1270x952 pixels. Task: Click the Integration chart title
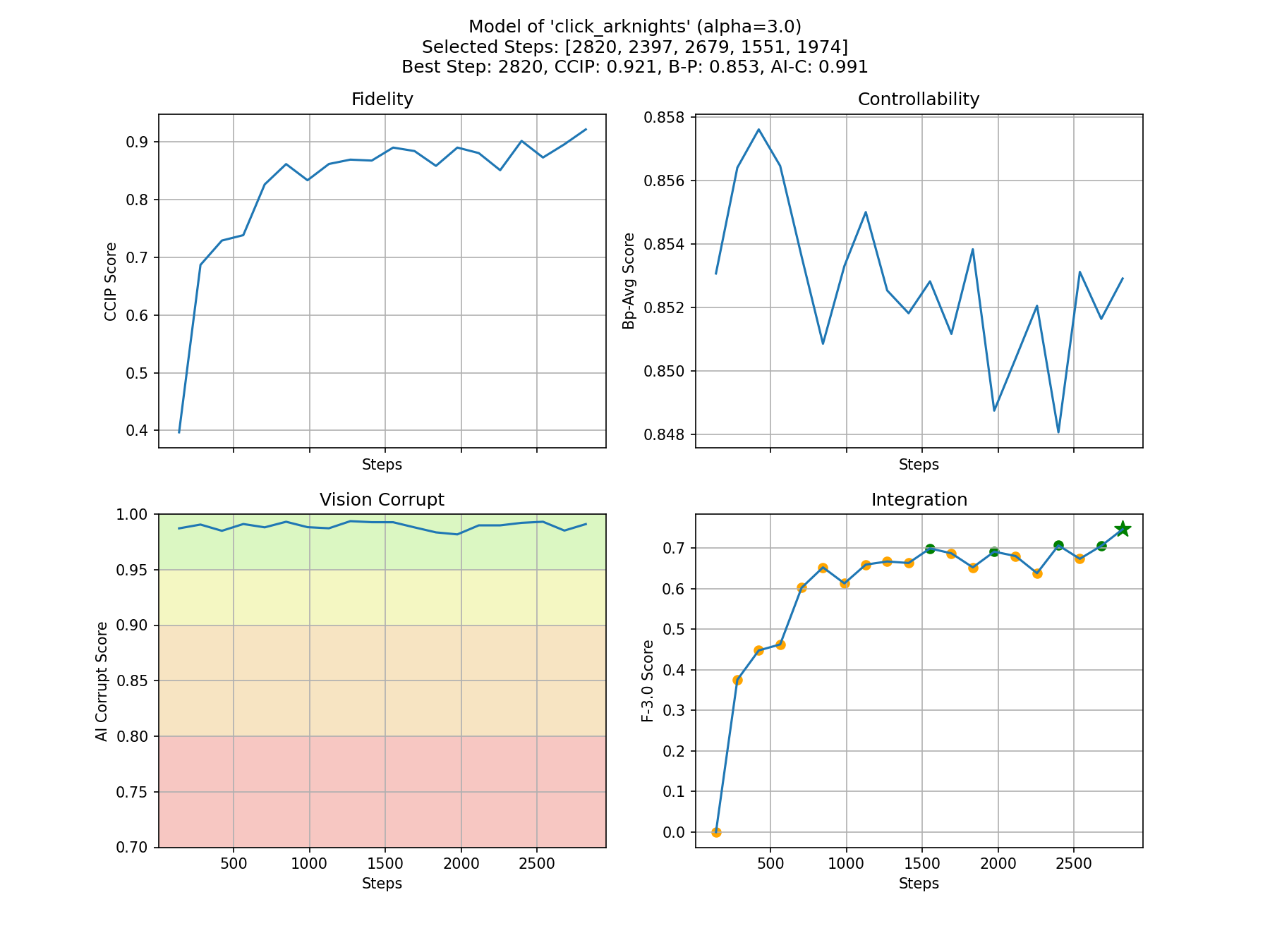[x=919, y=500]
